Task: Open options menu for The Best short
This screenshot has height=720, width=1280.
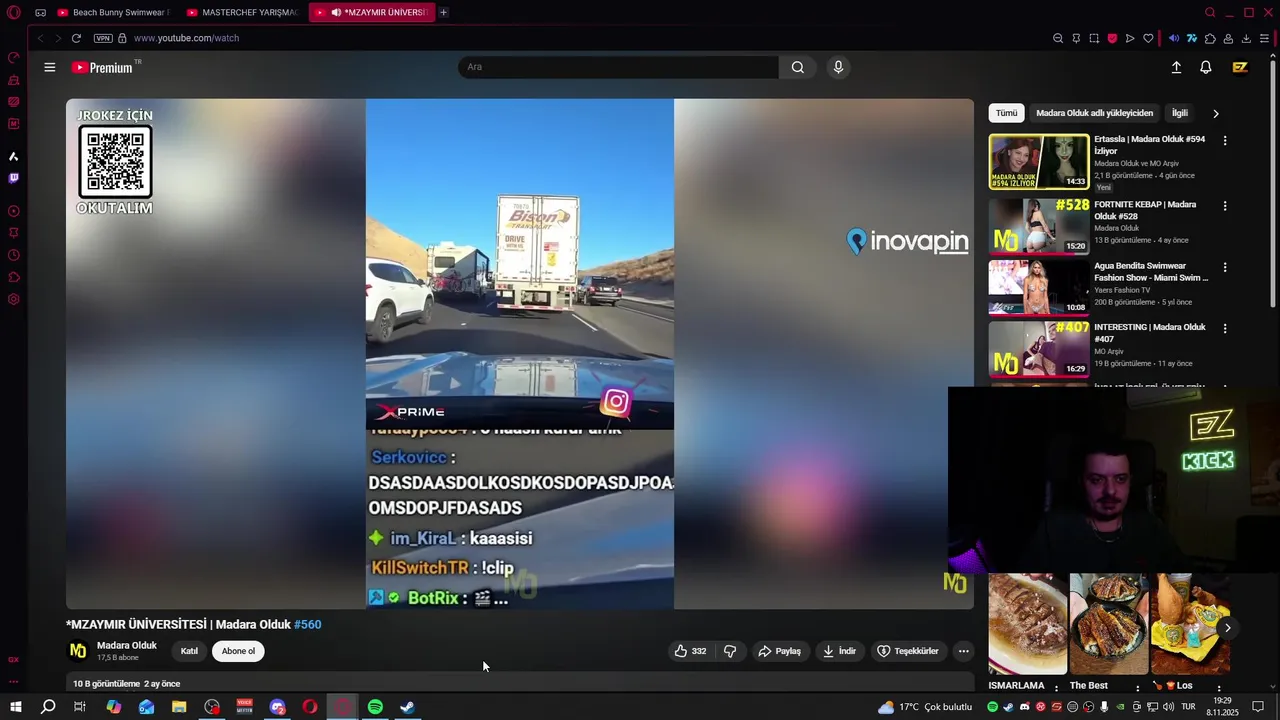Action: [x=1137, y=688]
